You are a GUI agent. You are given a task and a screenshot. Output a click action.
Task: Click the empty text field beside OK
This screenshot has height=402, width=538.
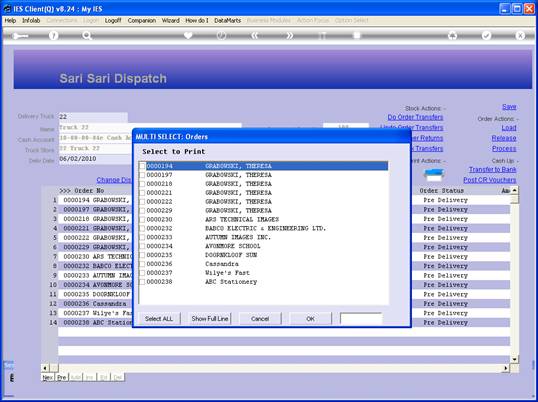[361, 319]
